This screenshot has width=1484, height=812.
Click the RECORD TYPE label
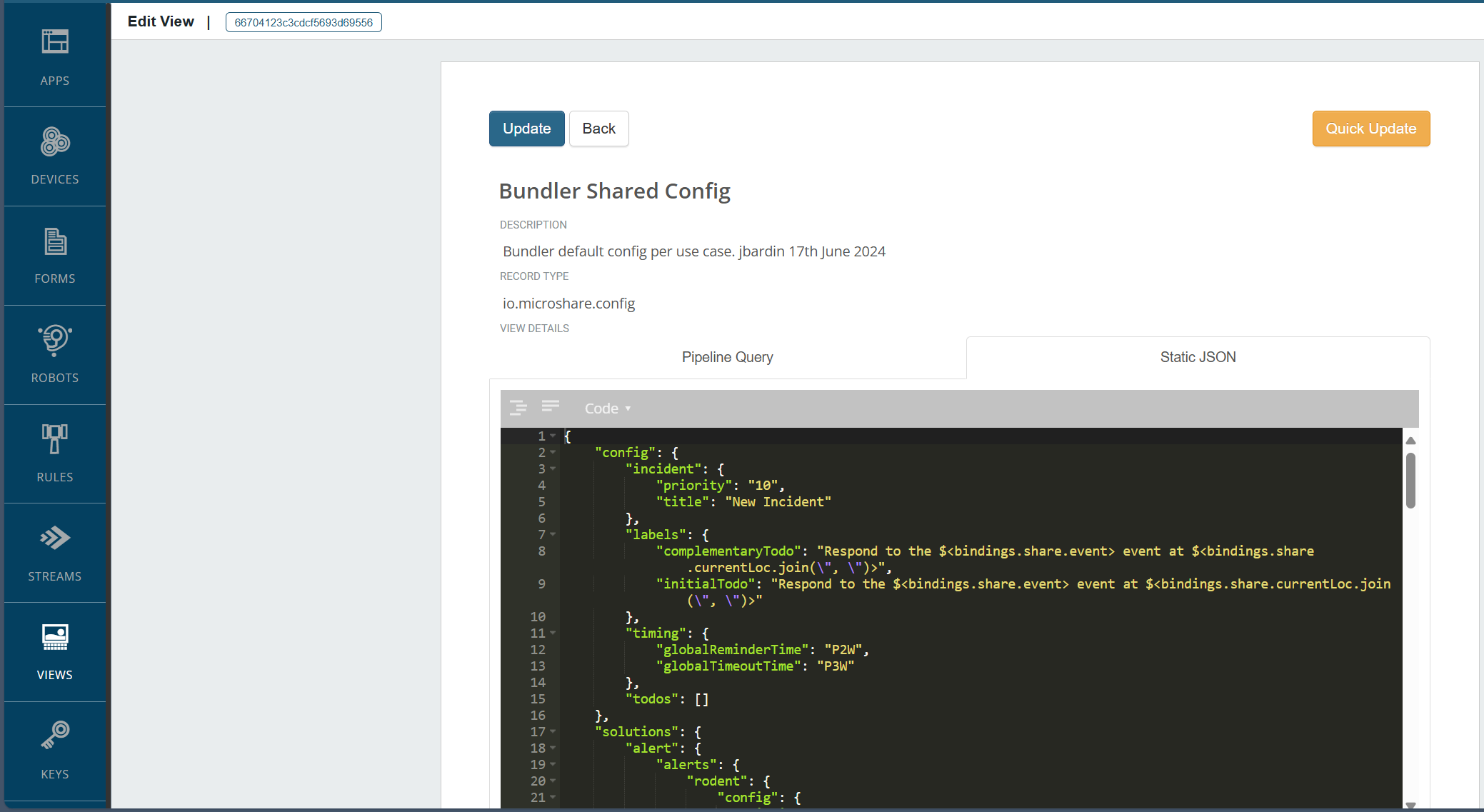(534, 276)
